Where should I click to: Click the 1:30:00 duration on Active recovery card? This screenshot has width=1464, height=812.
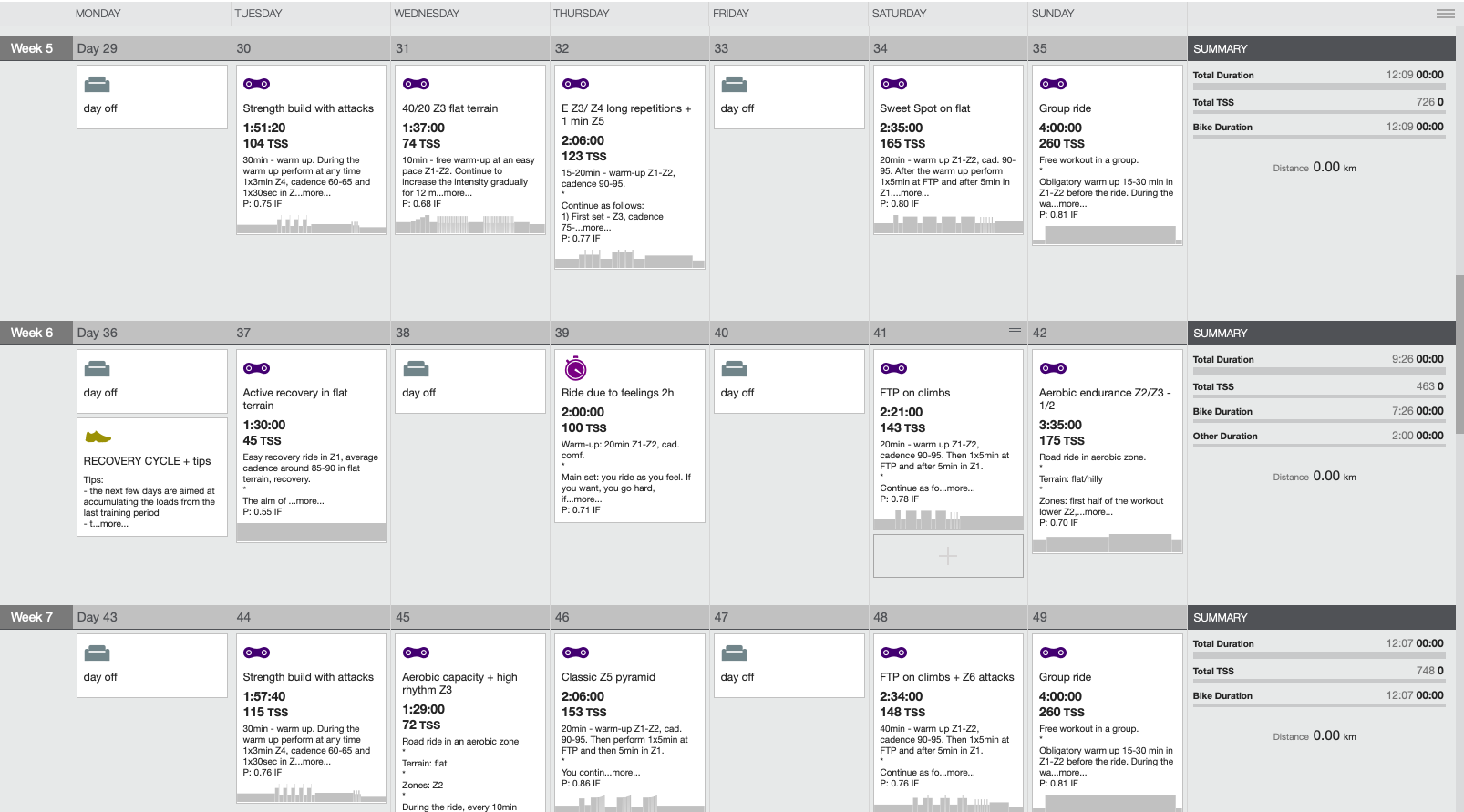pyautogui.click(x=264, y=425)
